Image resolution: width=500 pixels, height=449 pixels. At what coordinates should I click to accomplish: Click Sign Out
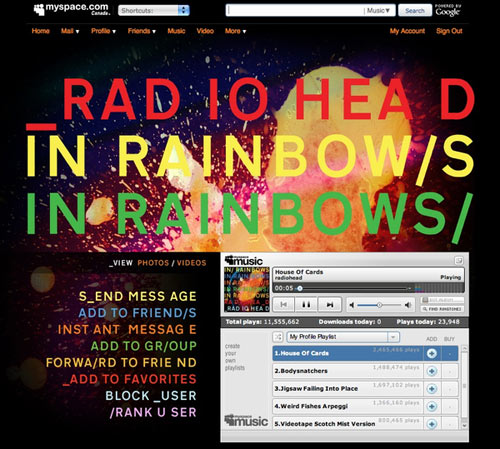click(x=449, y=31)
